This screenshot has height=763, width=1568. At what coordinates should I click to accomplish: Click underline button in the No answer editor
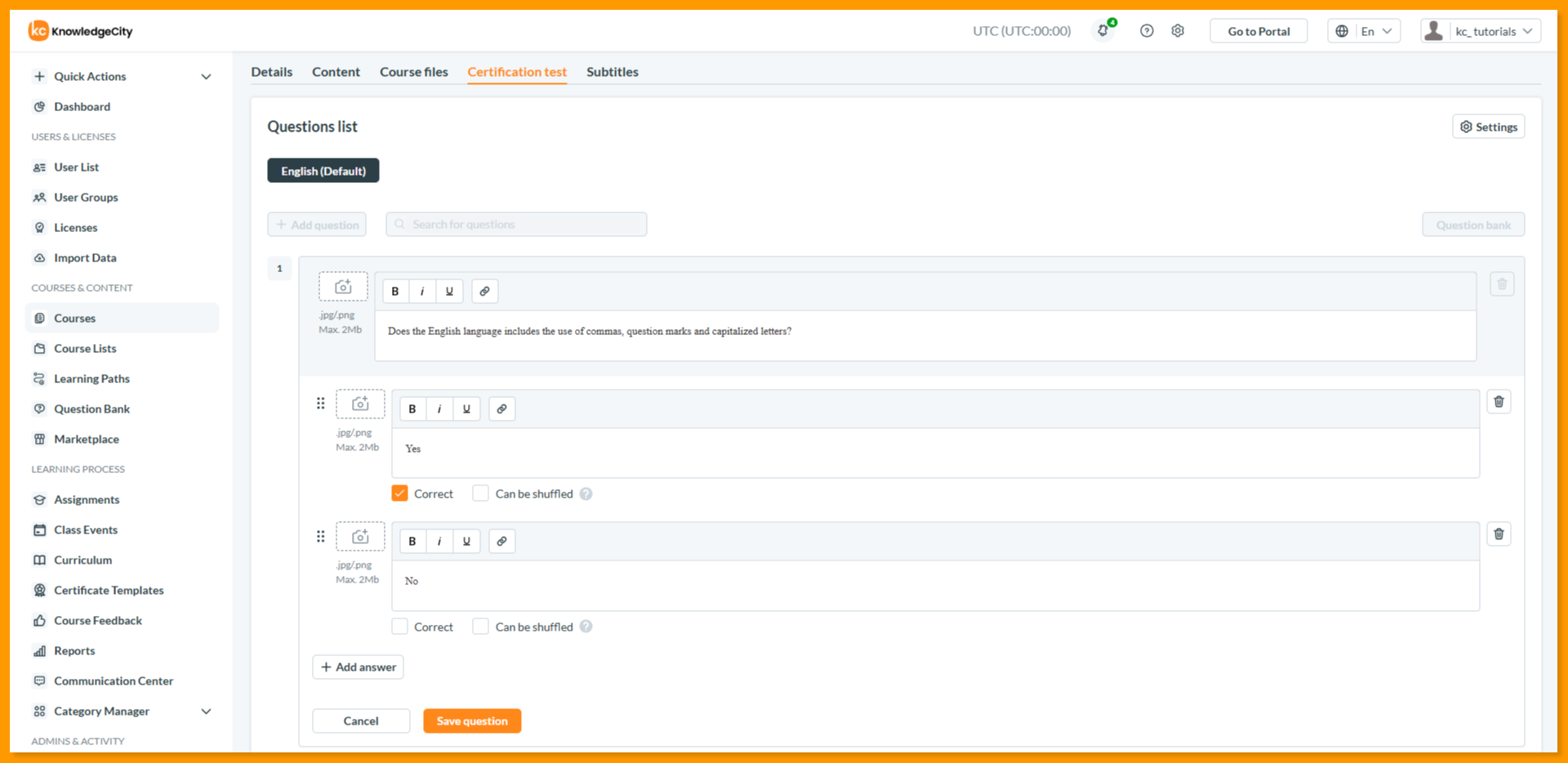[x=466, y=541]
